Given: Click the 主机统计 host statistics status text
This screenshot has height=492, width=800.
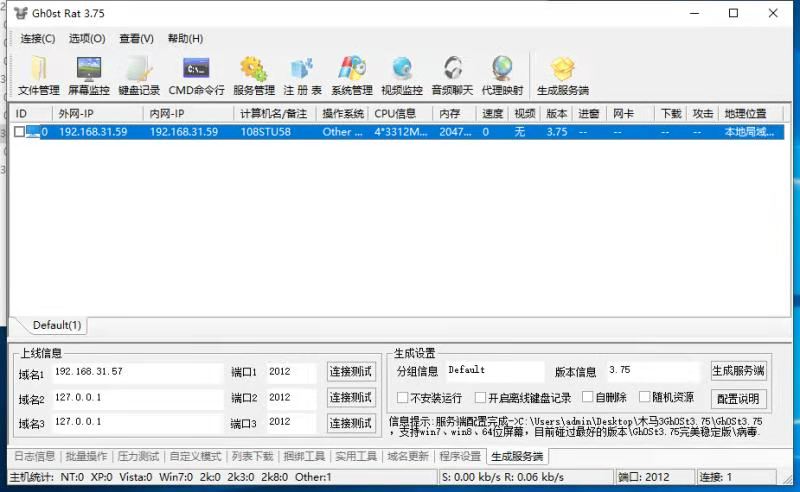Looking at the screenshot, I should [x=170, y=477].
